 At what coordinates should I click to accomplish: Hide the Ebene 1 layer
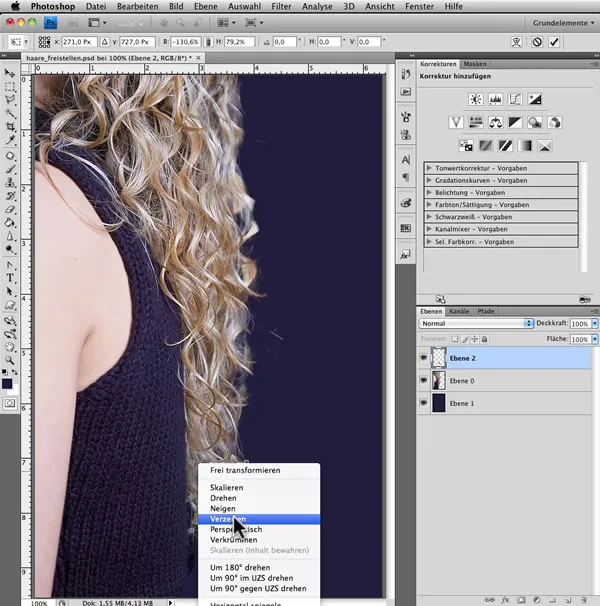(424, 403)
